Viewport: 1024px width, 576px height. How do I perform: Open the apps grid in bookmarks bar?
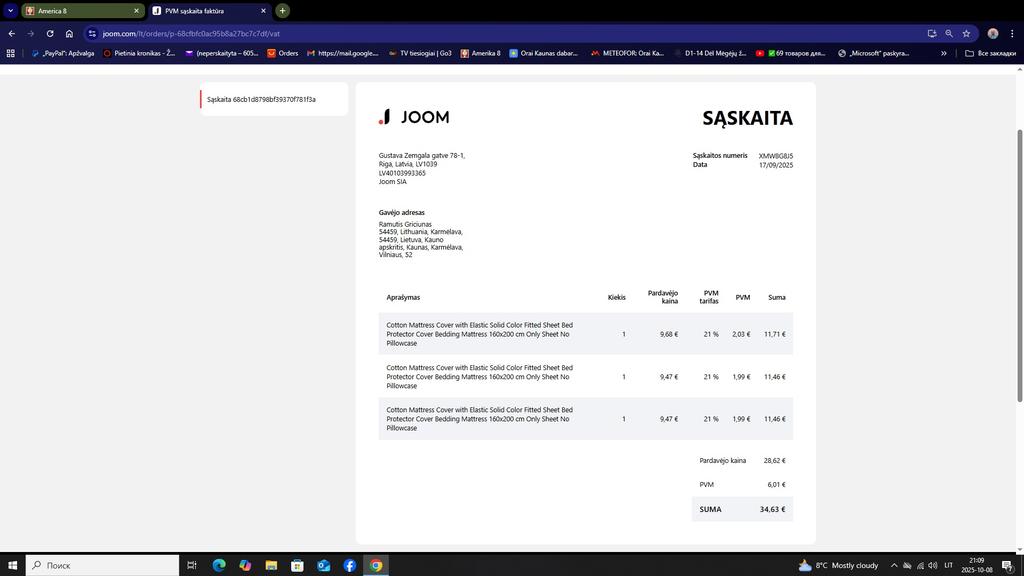(11, 53)
